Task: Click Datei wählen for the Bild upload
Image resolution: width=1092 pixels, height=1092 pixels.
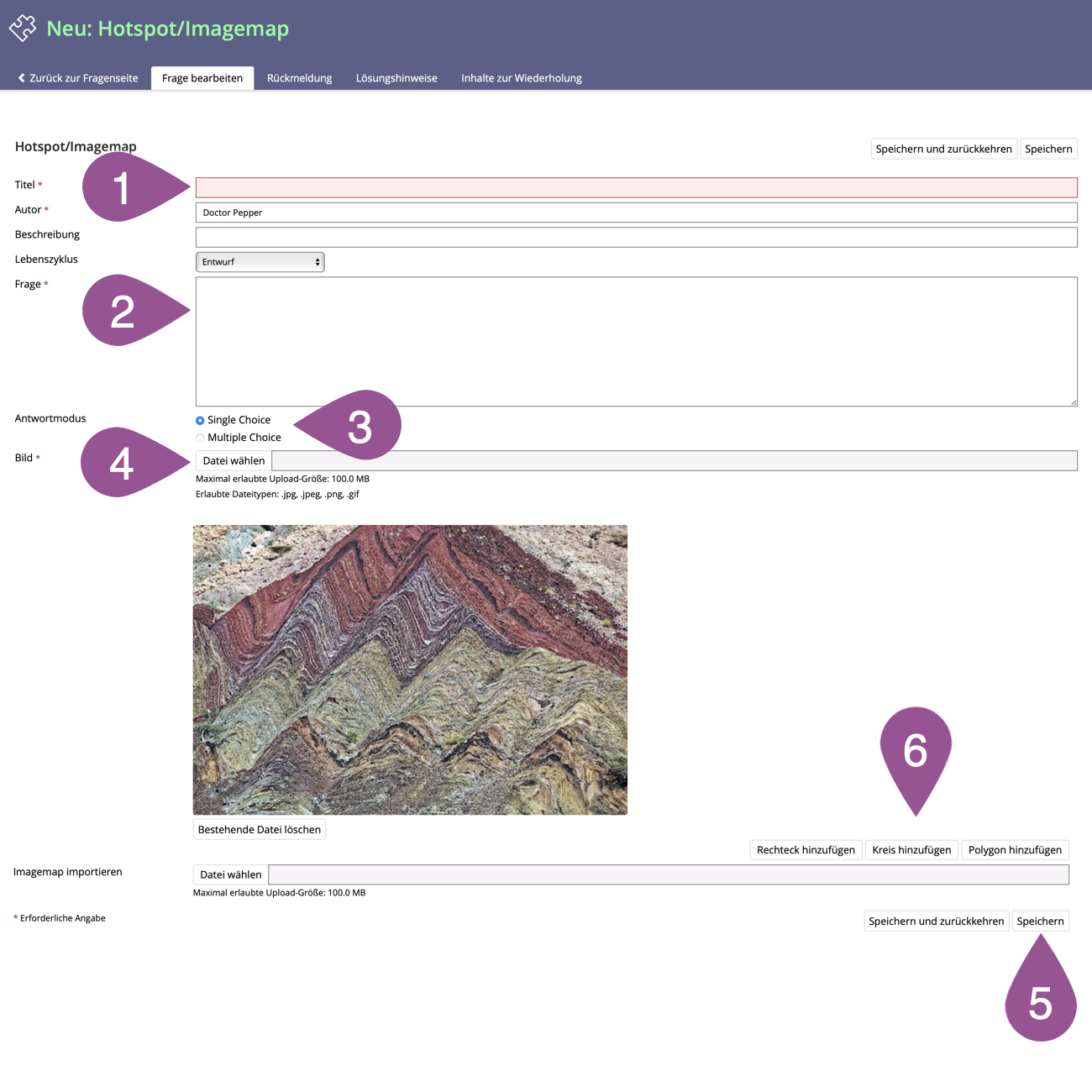Action: click(234, 460)
